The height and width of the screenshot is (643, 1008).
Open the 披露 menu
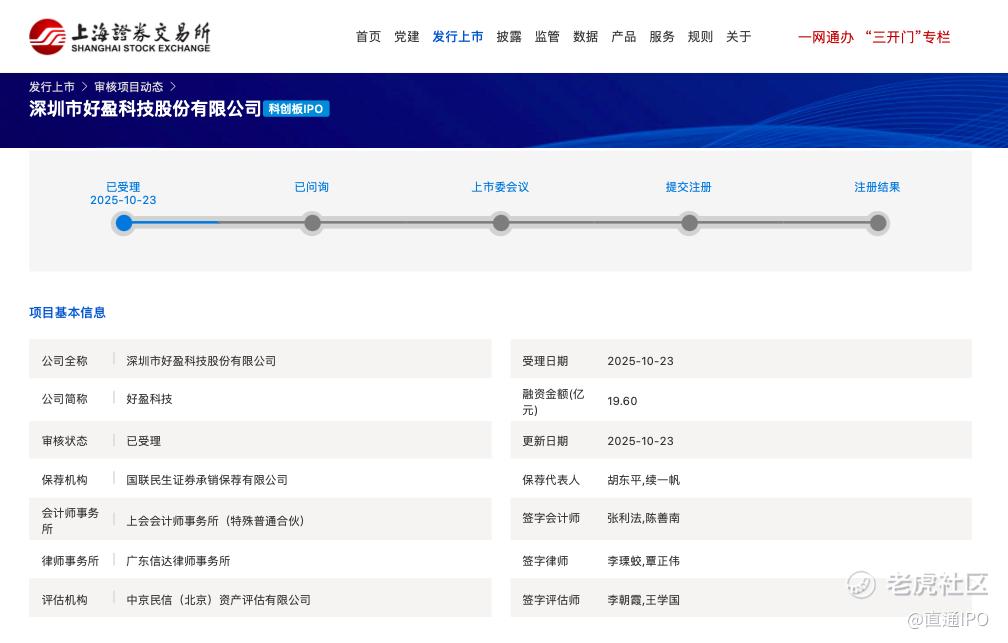tap(508, 37)
